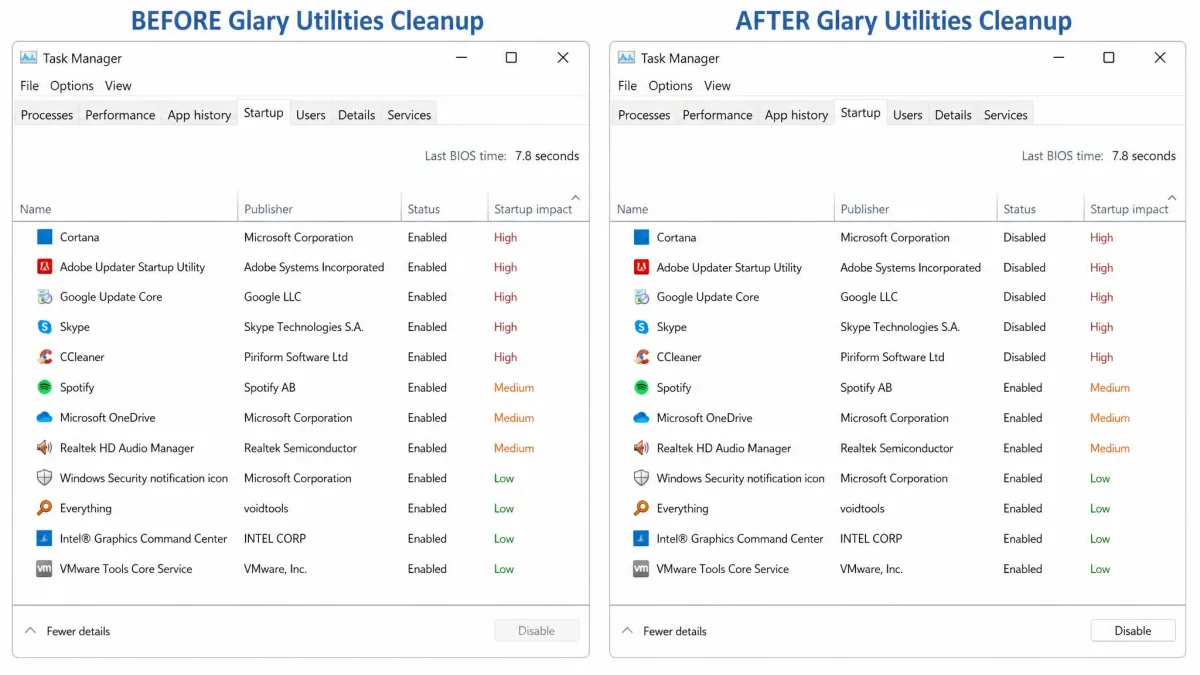Click Medium impact of Microsoft OneDrive in the BEFORE window

(x=514, y=418)
